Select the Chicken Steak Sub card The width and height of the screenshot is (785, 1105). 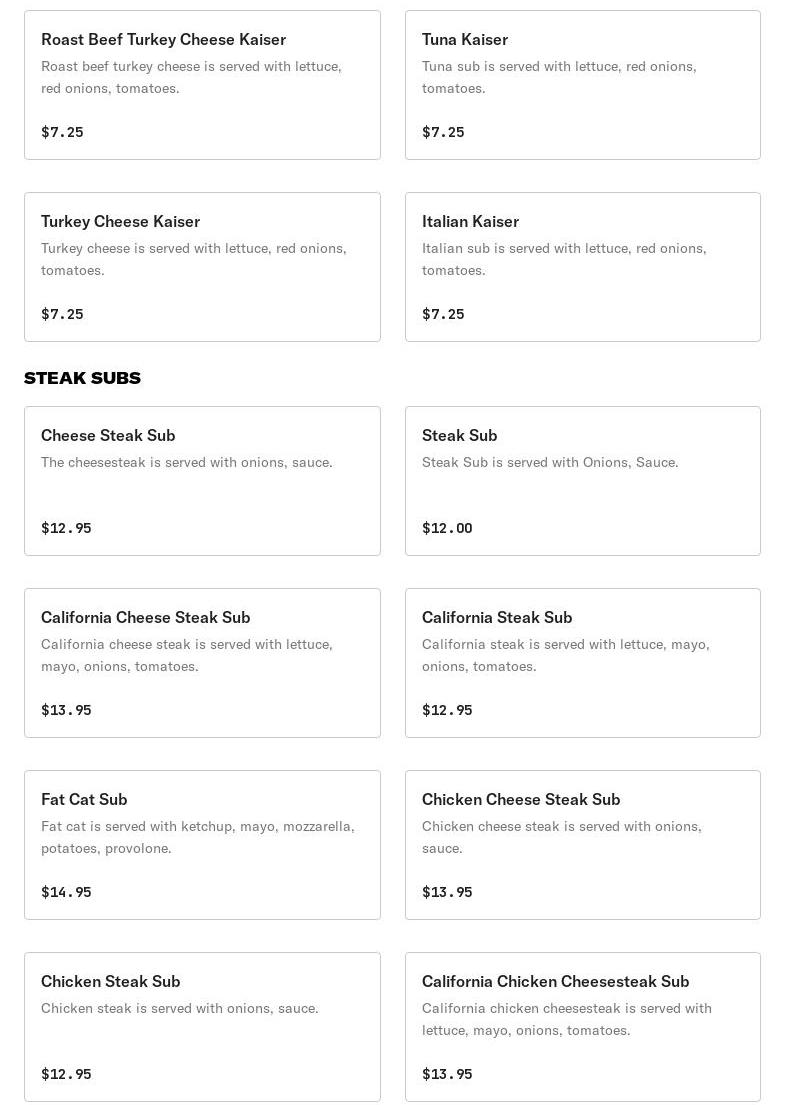202,1027
